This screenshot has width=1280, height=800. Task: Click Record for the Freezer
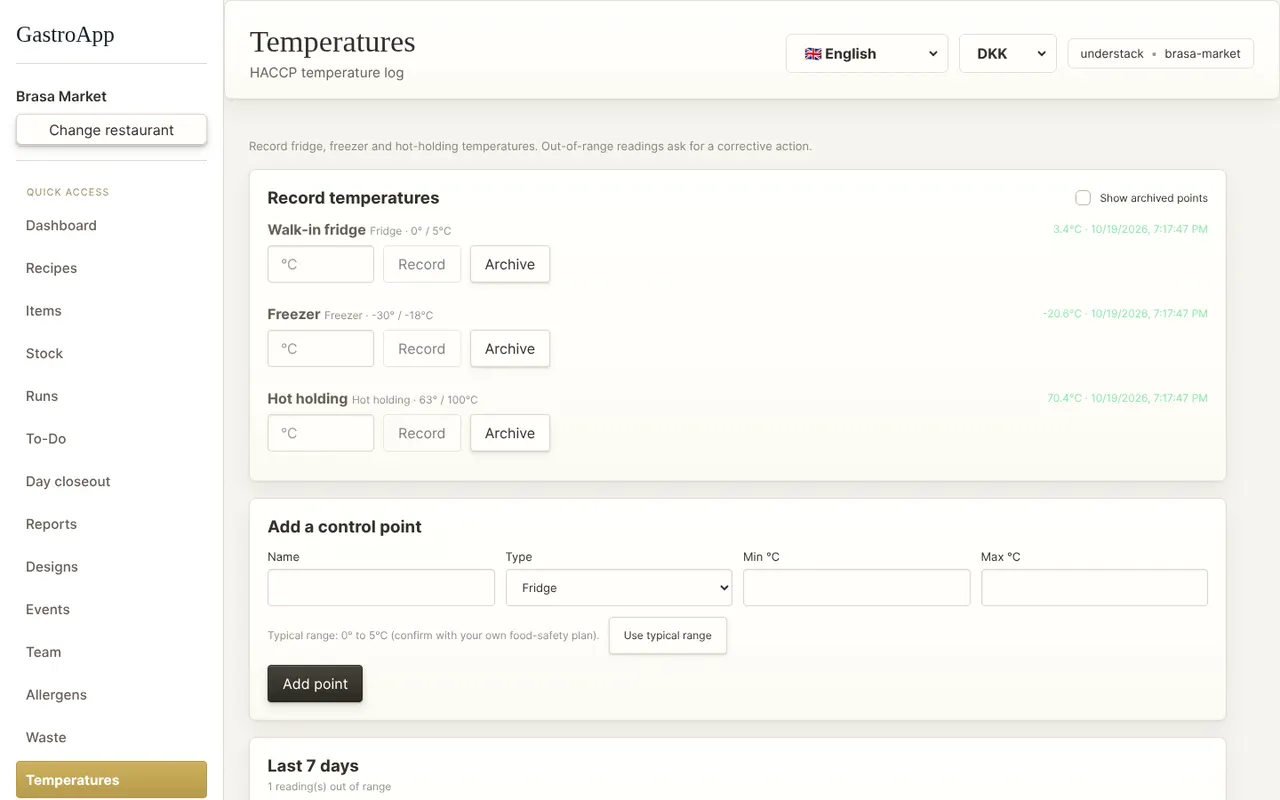click(421, 349)
